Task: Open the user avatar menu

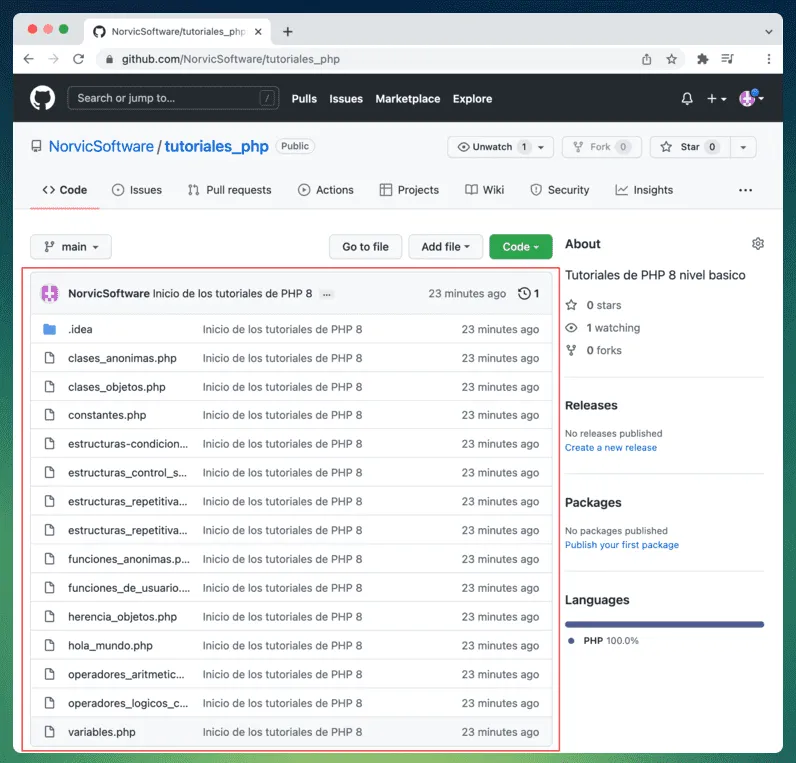Action: 751,98
